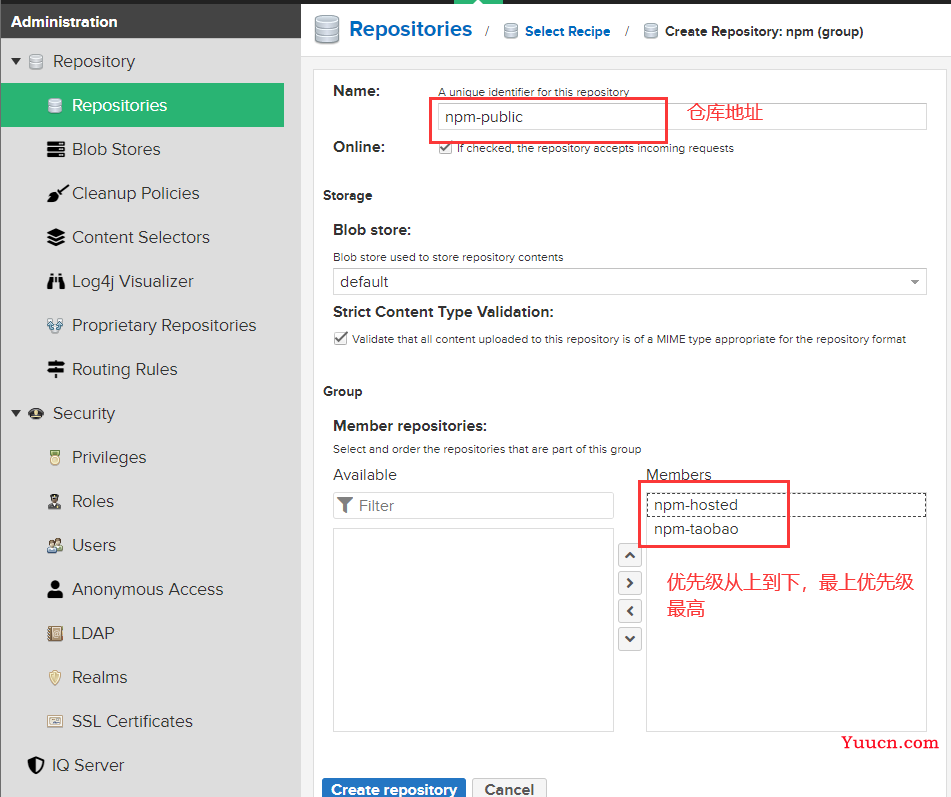Click the move-down arrow for member order
This screenshot has height=797, width=951.
click(x=630, y=639)
